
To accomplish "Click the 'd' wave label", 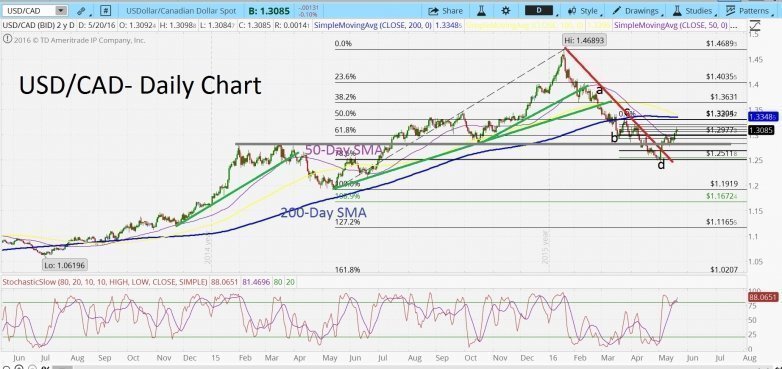I will [x=661, y=165].
